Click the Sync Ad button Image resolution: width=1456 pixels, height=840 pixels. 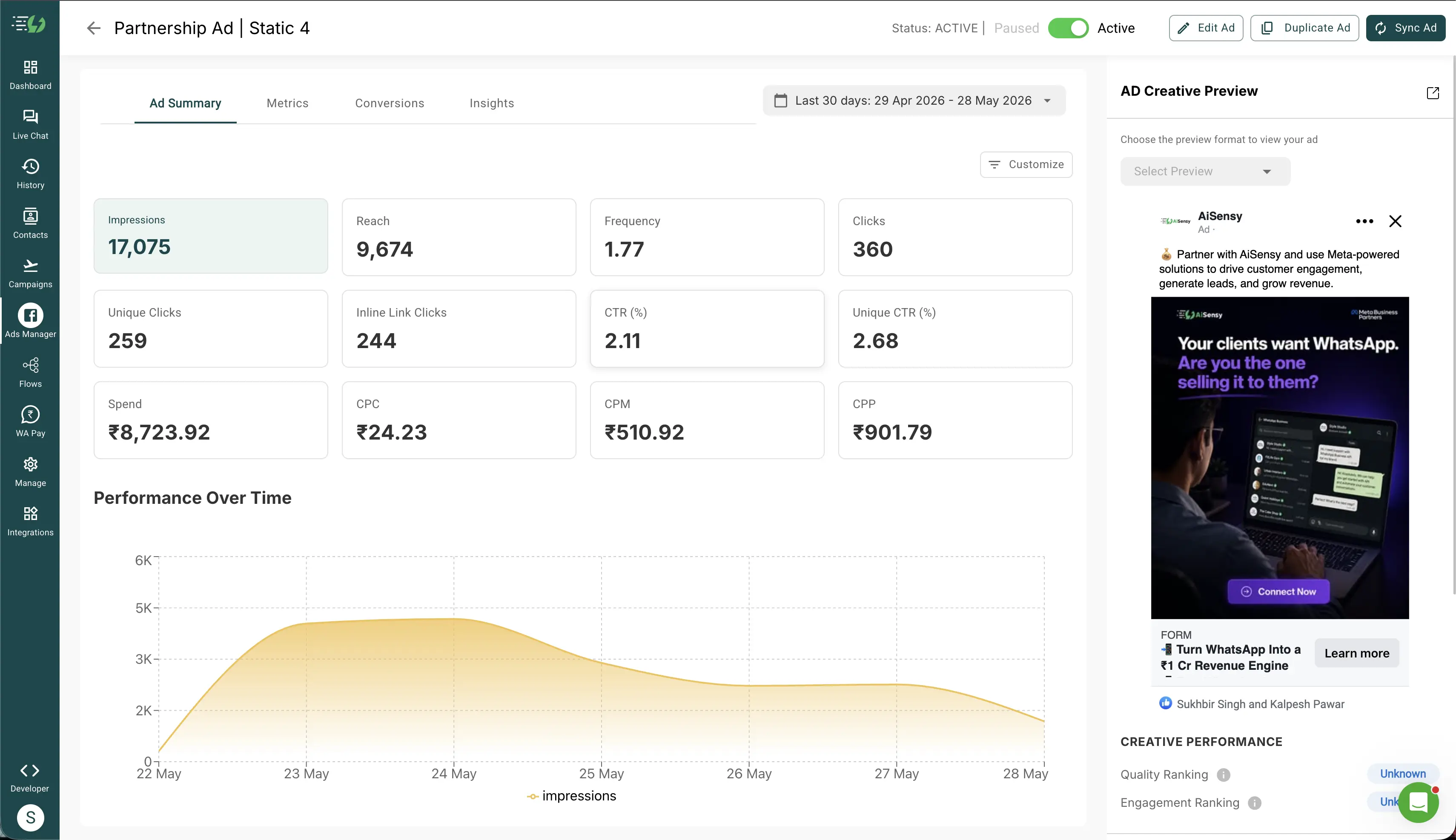1405,28
